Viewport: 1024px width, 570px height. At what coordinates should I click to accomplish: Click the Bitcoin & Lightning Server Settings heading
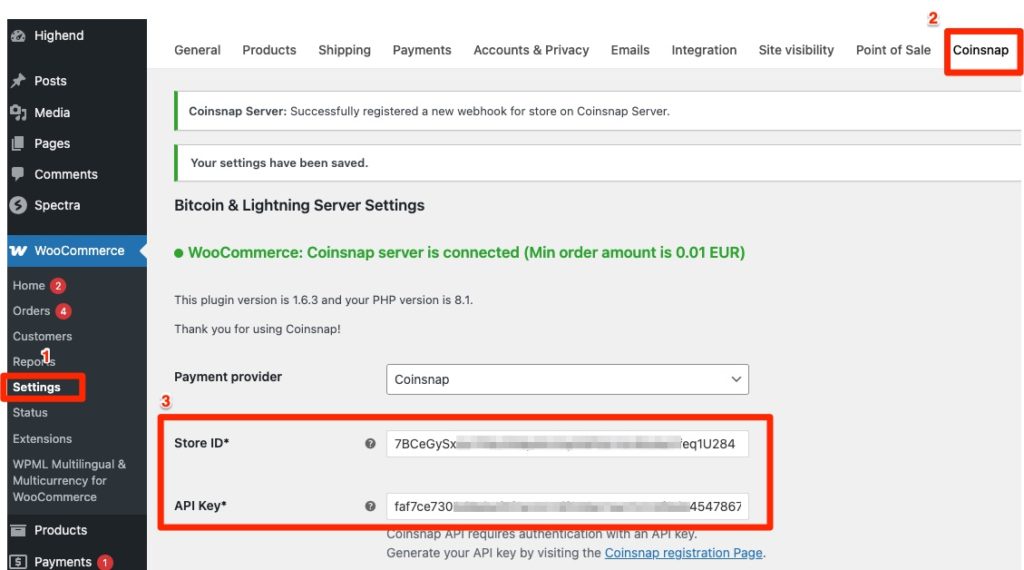[299, 205]
